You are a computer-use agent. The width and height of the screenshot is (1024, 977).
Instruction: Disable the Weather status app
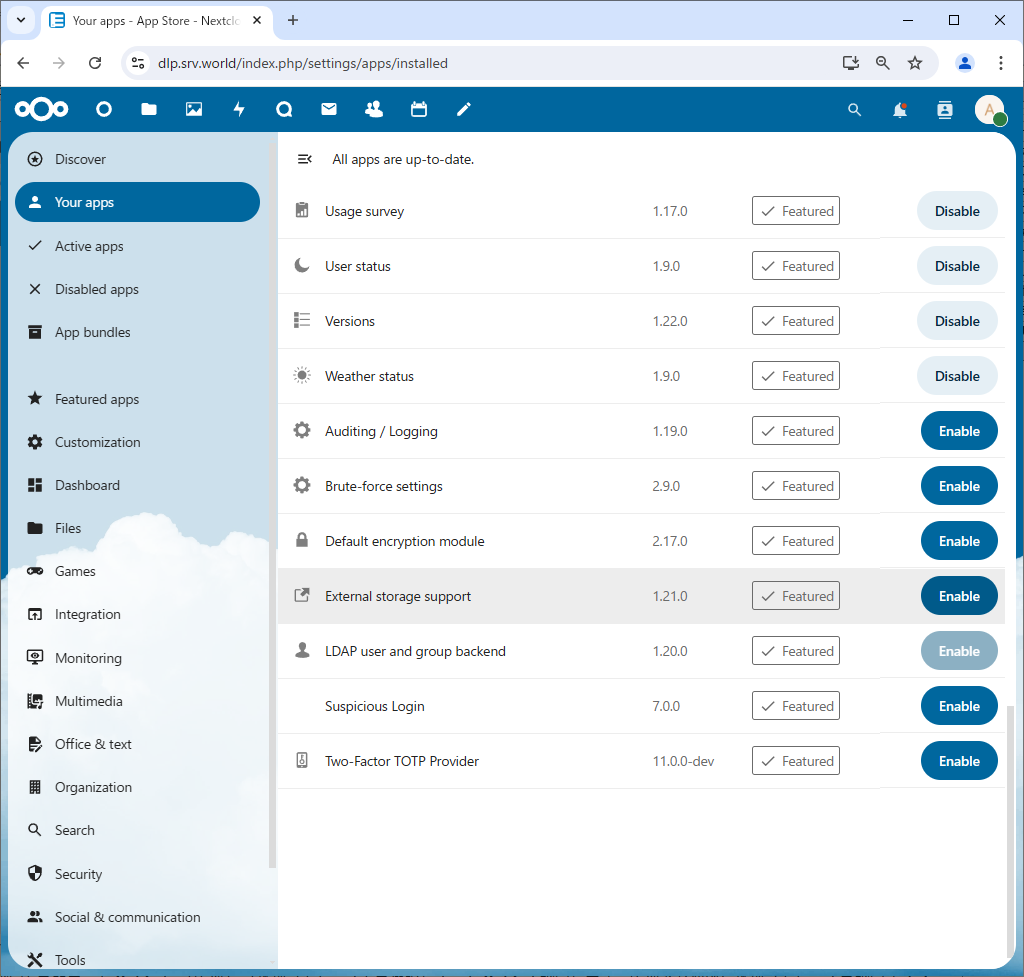(x=956, y=376)
